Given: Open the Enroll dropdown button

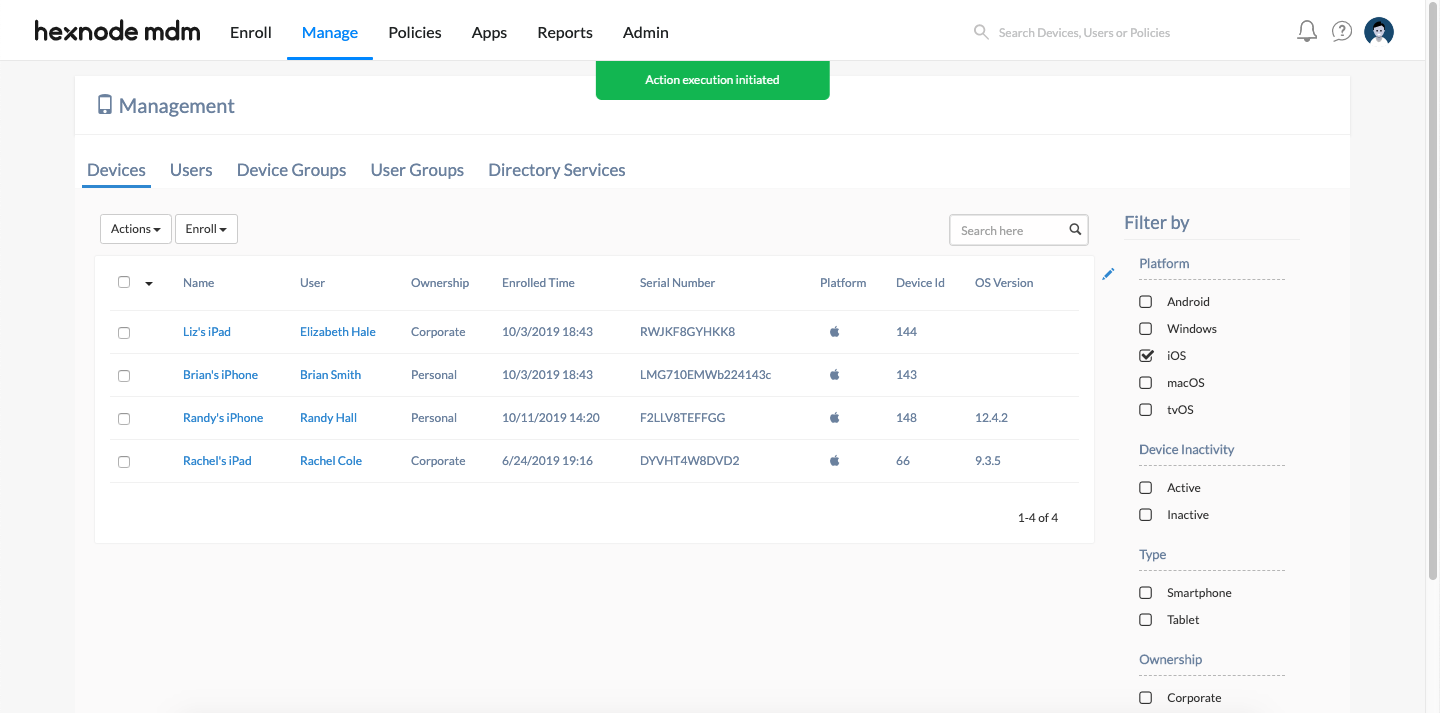Looking at the screenshot, I should click(206, 229).
